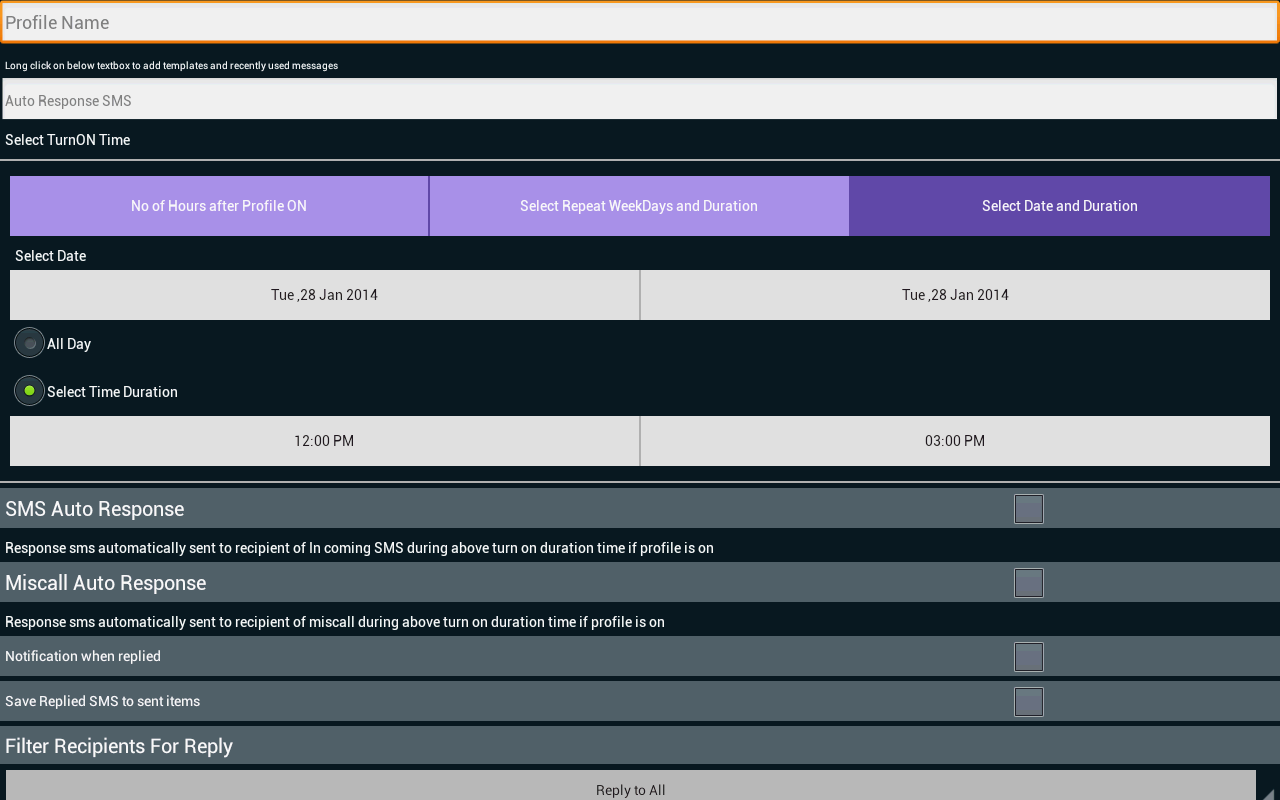Select No of Hours after Profile ON tab
This screenshot has width=1280, height=800.
click(x=219, y=206)
